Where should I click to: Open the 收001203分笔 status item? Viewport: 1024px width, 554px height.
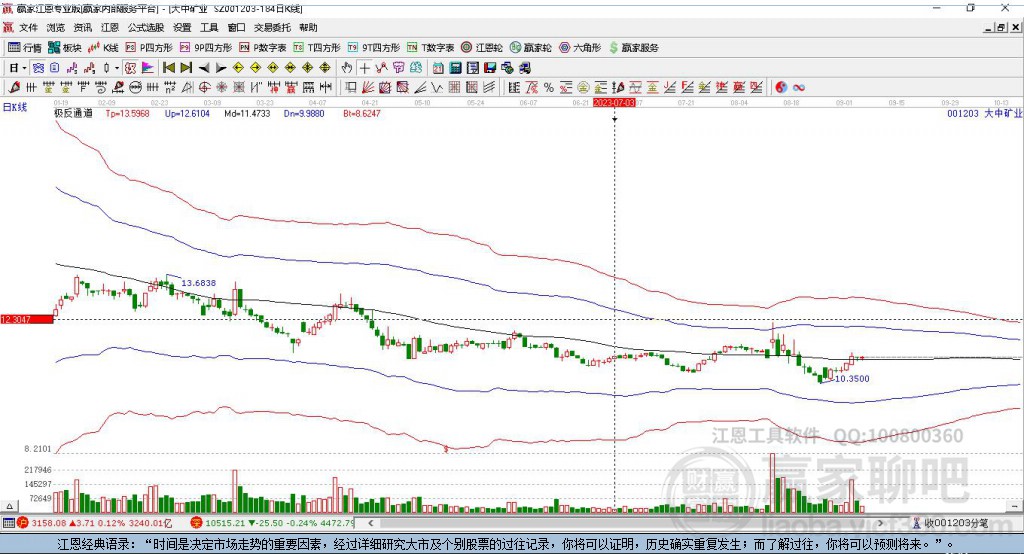tap(950, 523)
